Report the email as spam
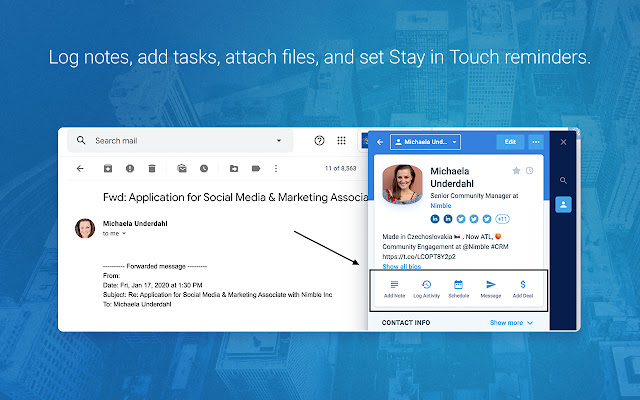The width and height of the screenshot is (640, 400). coord(130,168)
